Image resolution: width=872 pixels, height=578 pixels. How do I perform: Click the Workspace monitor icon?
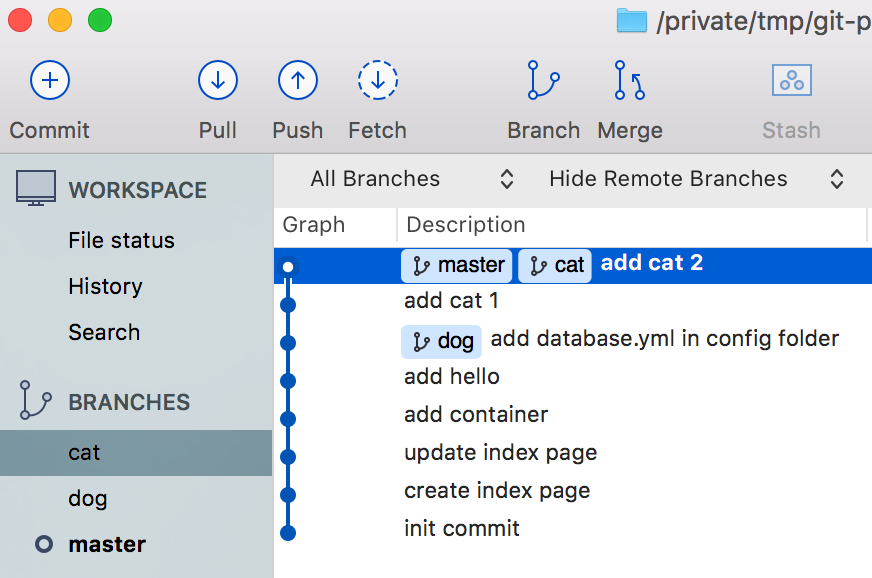[36, 188]
